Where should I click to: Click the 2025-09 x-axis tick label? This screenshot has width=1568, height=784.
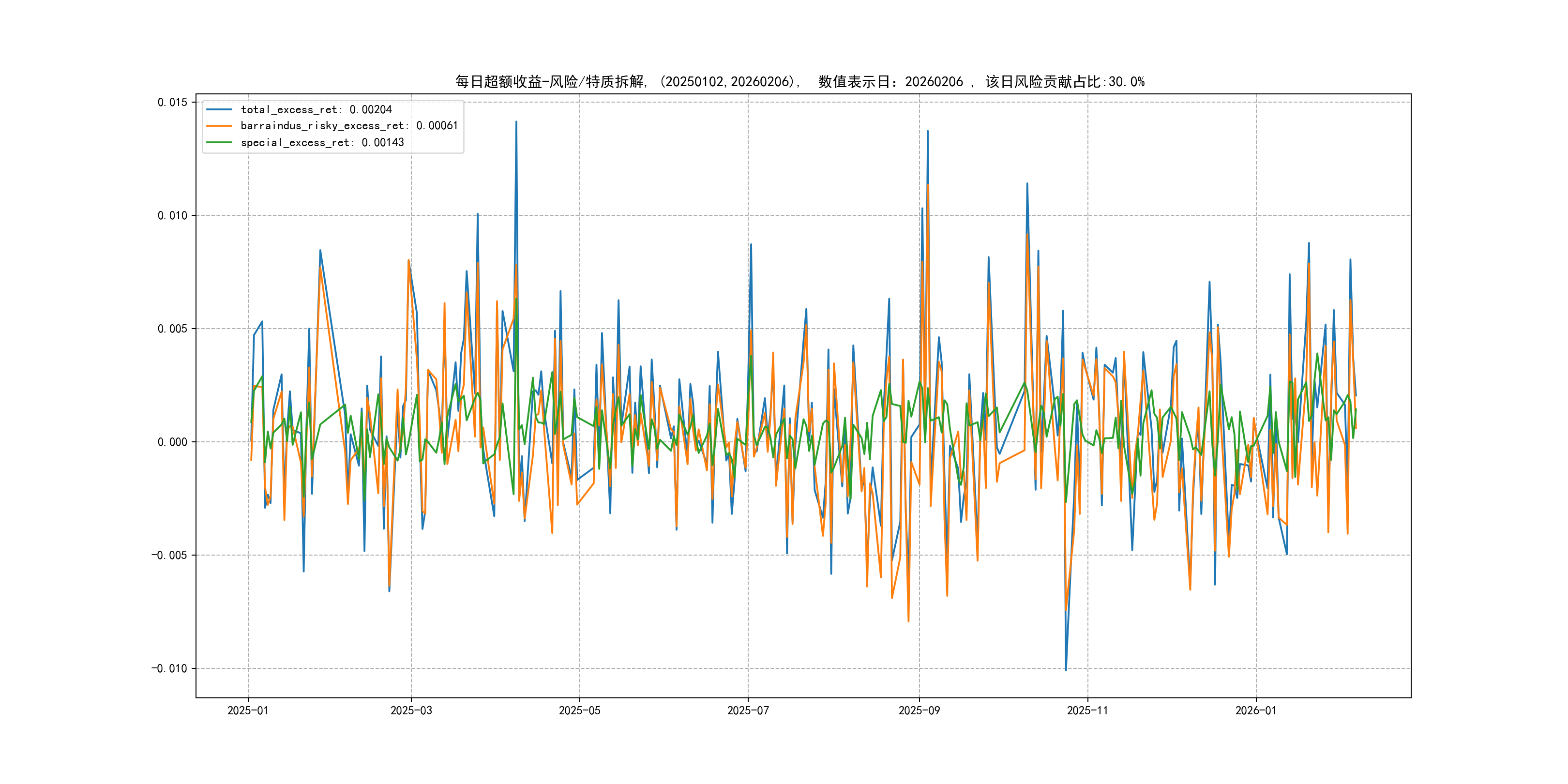point(919,710)
